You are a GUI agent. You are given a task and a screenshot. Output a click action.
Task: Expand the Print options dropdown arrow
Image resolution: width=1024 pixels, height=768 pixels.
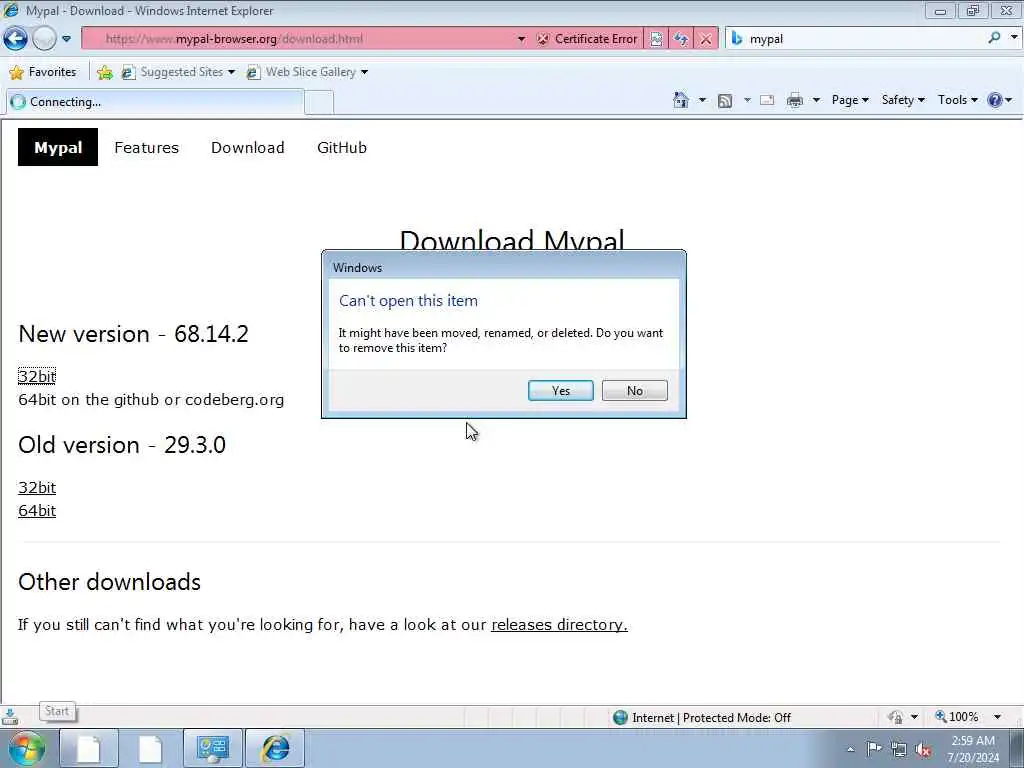[816, 100]
